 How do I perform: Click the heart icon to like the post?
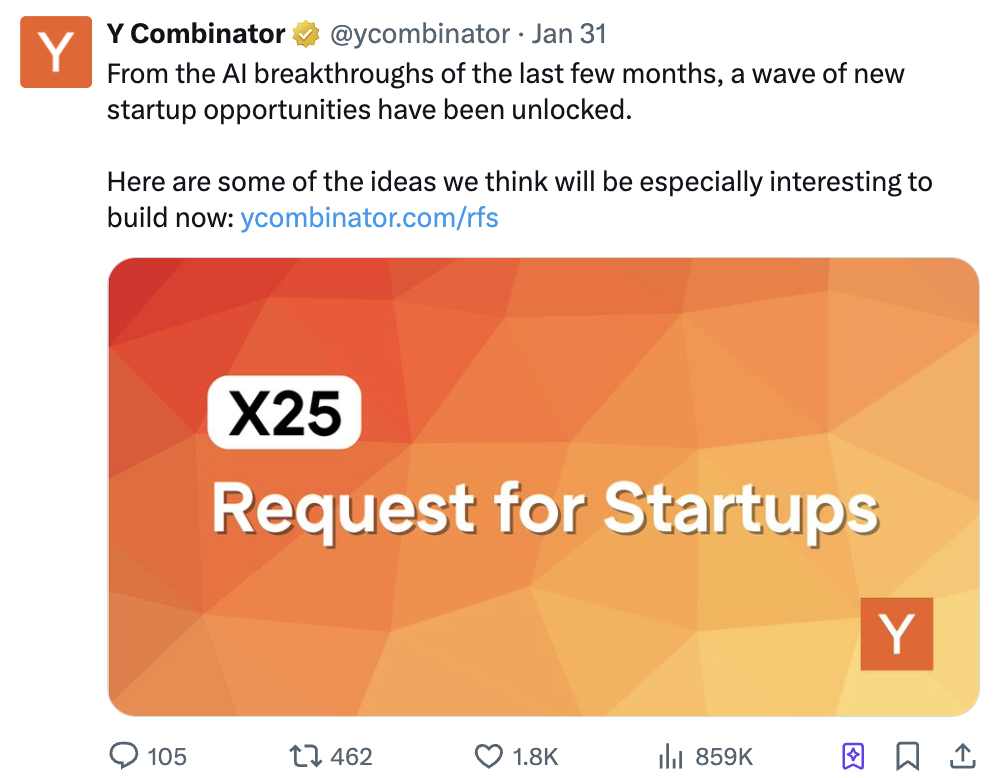pos(491,757)
